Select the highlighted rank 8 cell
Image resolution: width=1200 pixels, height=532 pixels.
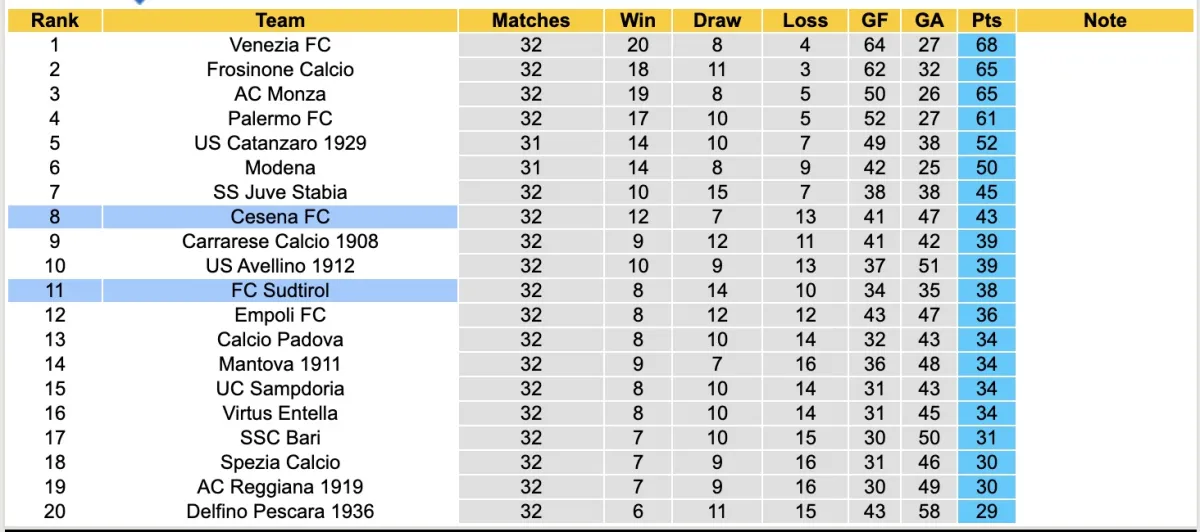pyautogui.click(x=54, y=217)
